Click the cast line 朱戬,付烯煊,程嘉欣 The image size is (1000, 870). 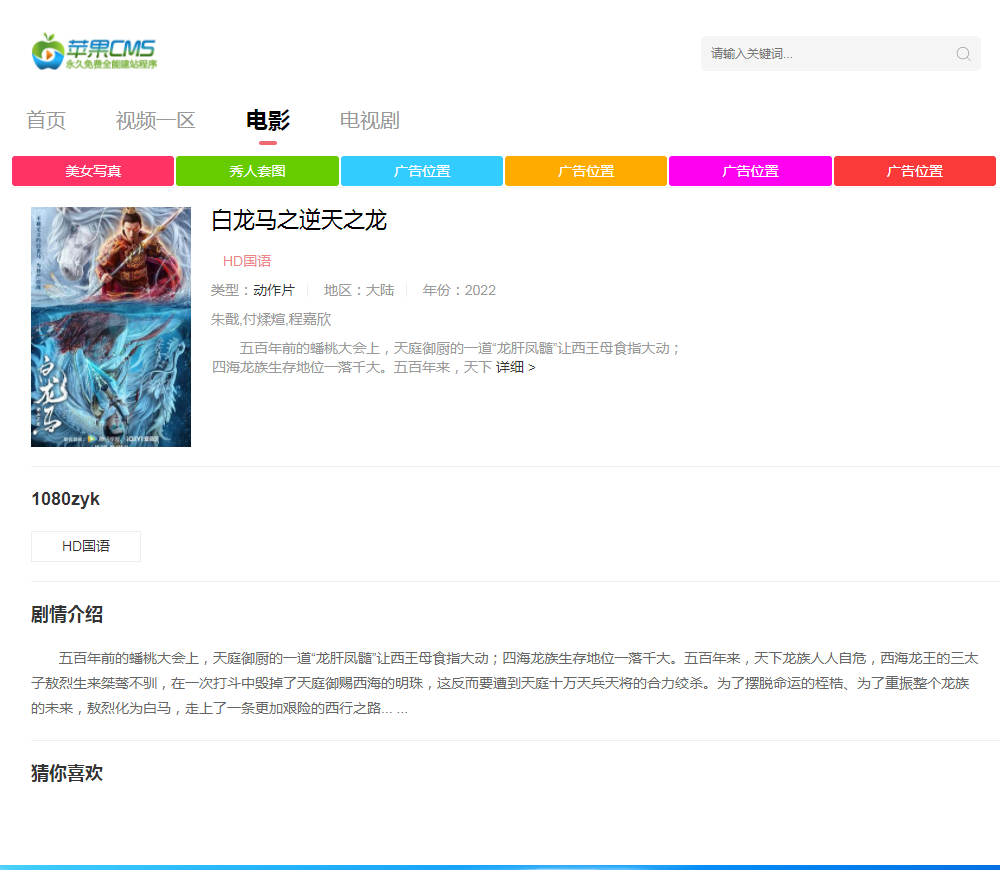click(271, 319)
